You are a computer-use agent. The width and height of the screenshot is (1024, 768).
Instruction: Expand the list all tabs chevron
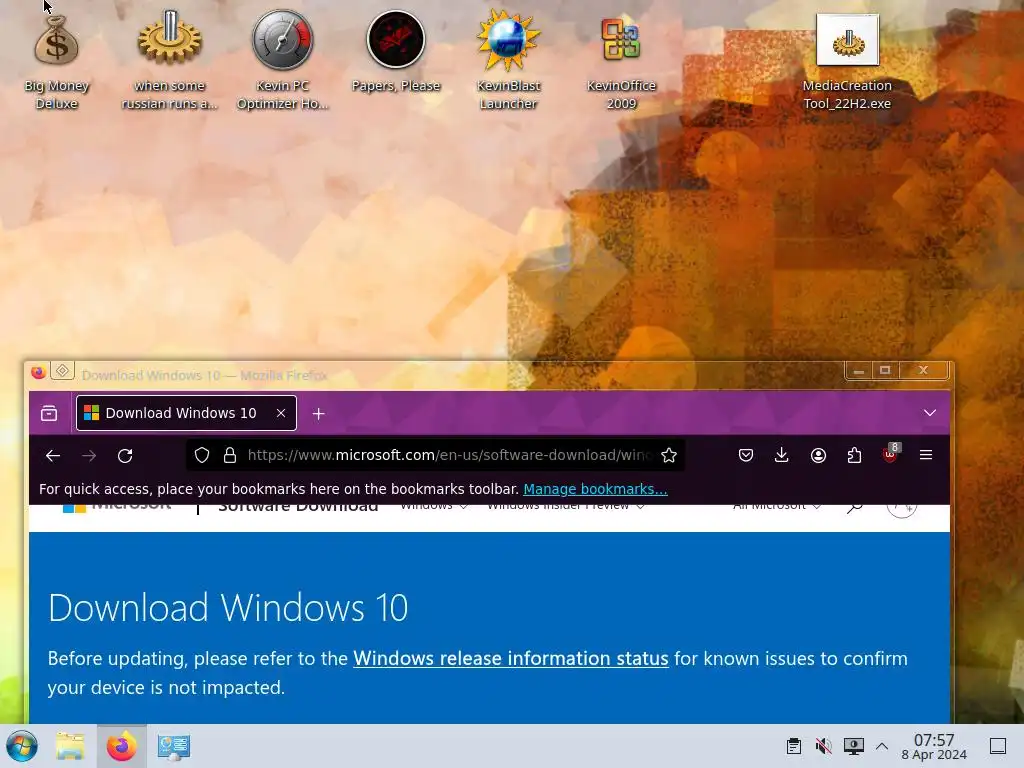(930, 413)
